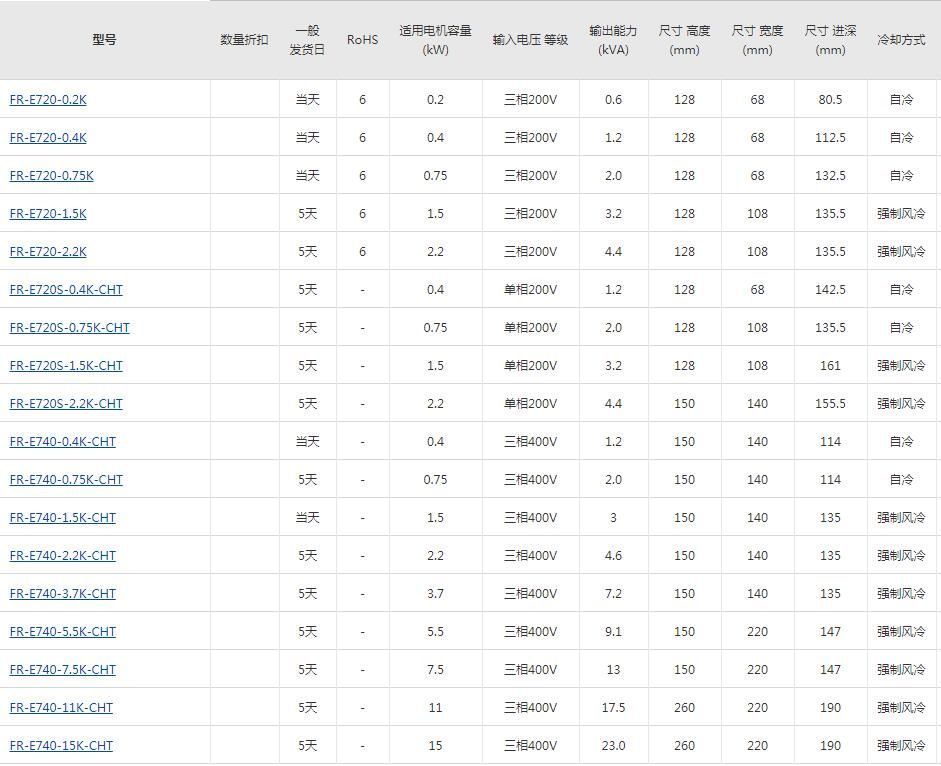
Task: Select the 155.5 depth value cell
Action: 831,404
